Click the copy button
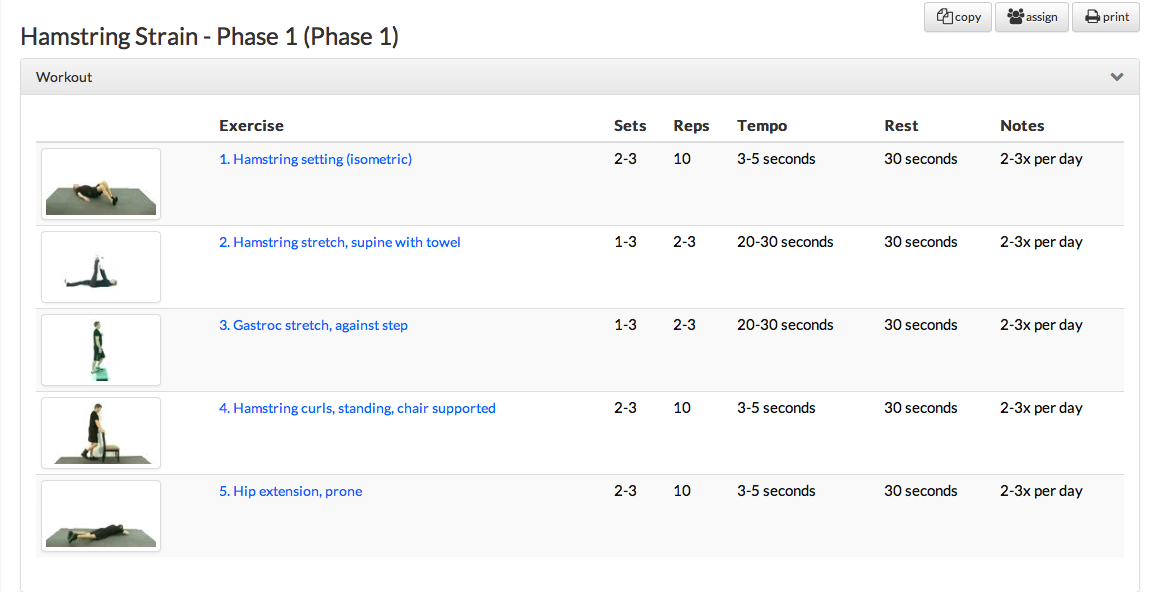Viewport: 1155px width, 592px height. click(957, 17)
